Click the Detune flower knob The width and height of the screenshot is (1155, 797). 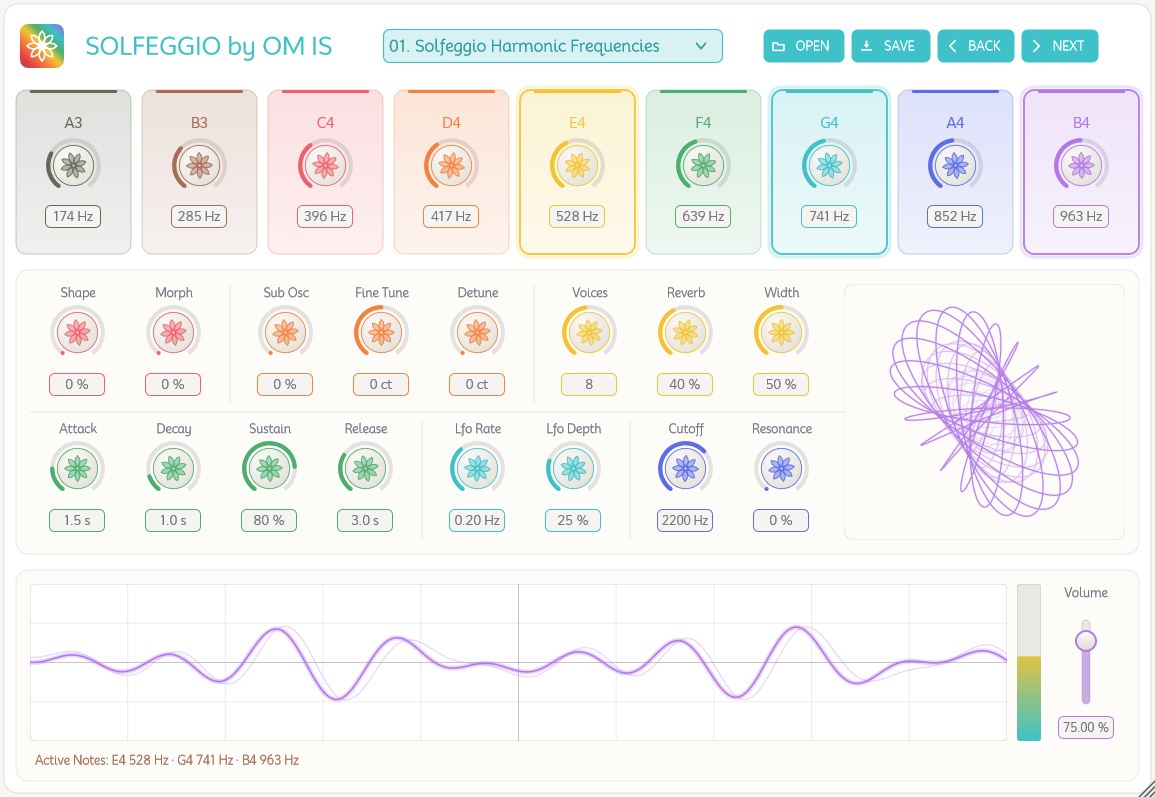[x=477, y=333]
